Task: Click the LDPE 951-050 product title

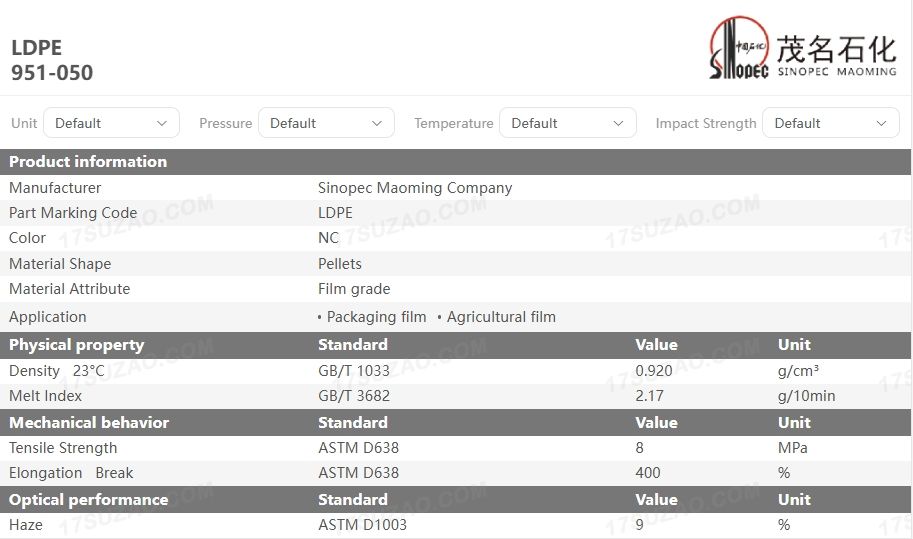Action: pos(52,60)
